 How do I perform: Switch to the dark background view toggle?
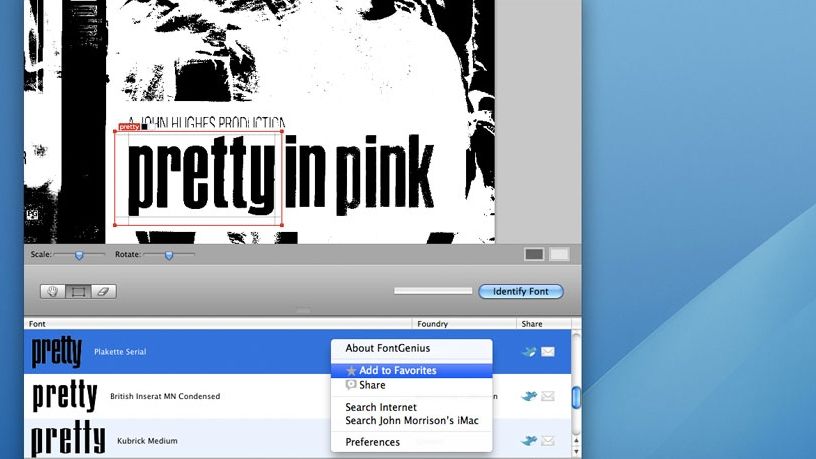tap(534, 255)
